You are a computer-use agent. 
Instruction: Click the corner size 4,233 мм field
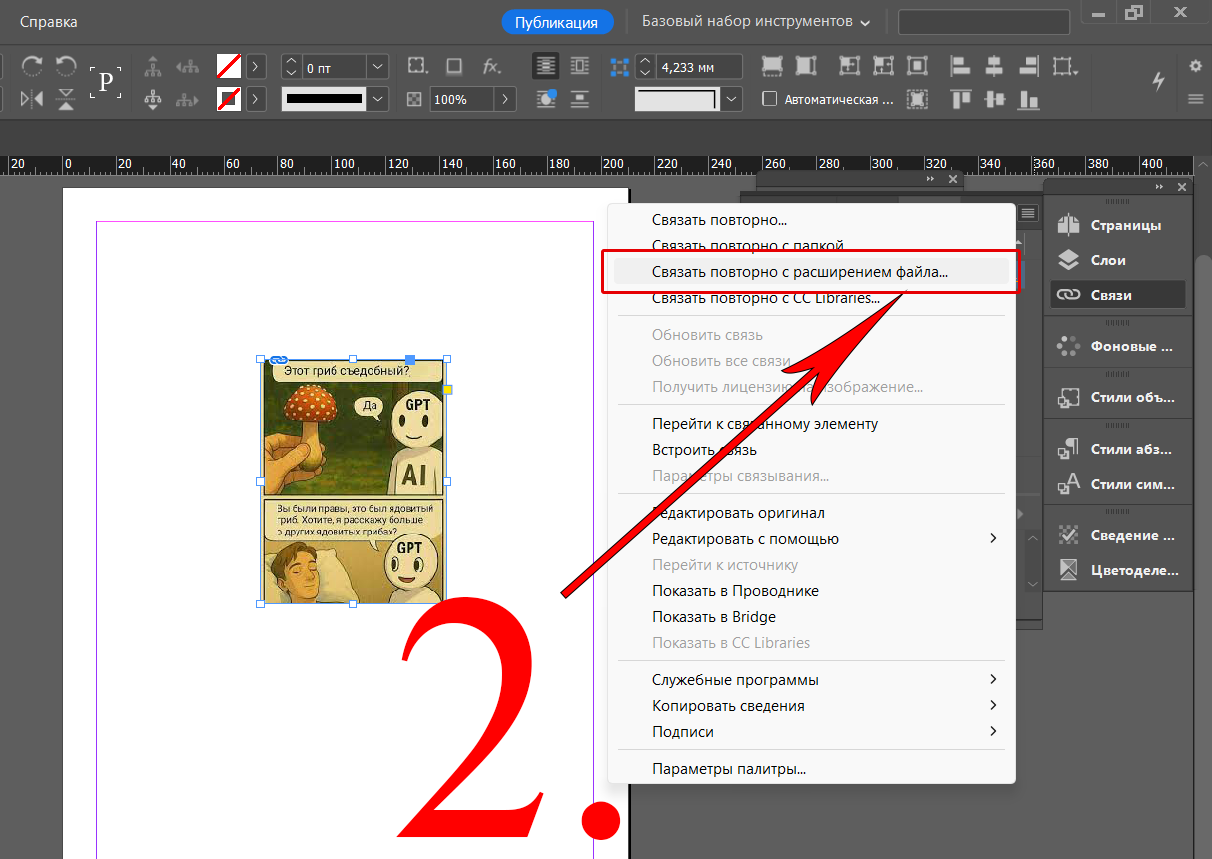pyautogui.click(x=699, y=67)
